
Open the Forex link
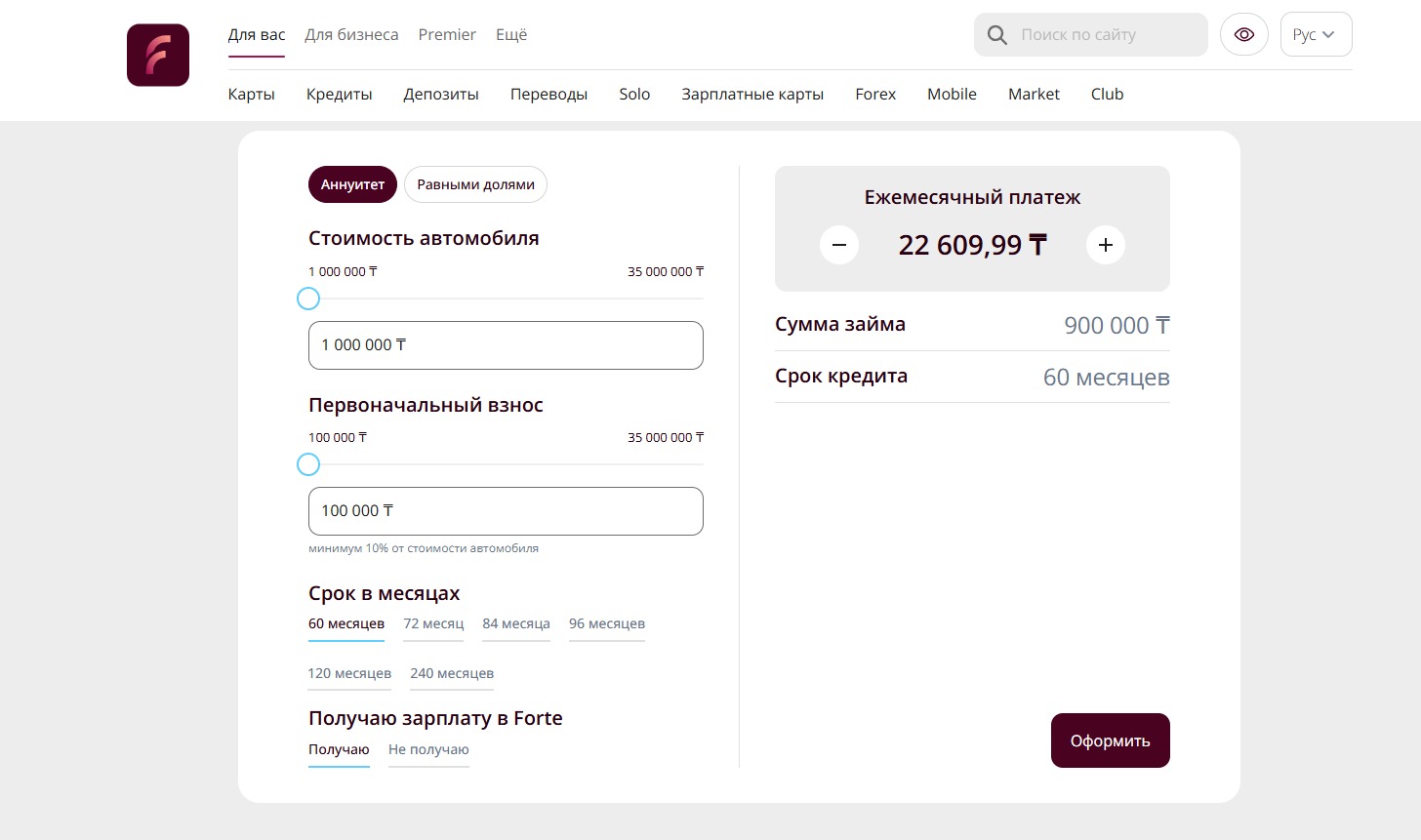click(875, 95)
